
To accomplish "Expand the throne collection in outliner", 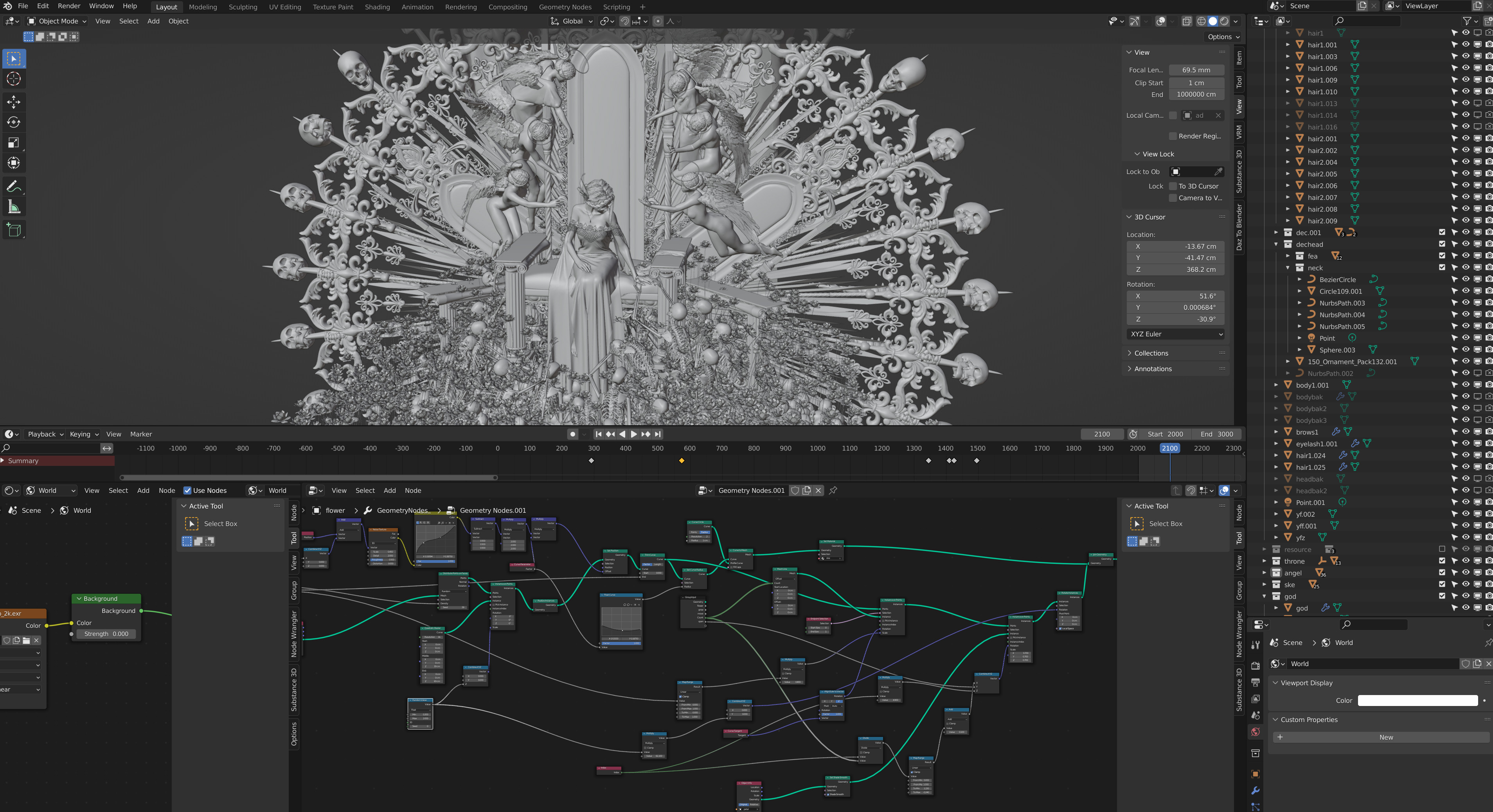I will point(1264,561).
